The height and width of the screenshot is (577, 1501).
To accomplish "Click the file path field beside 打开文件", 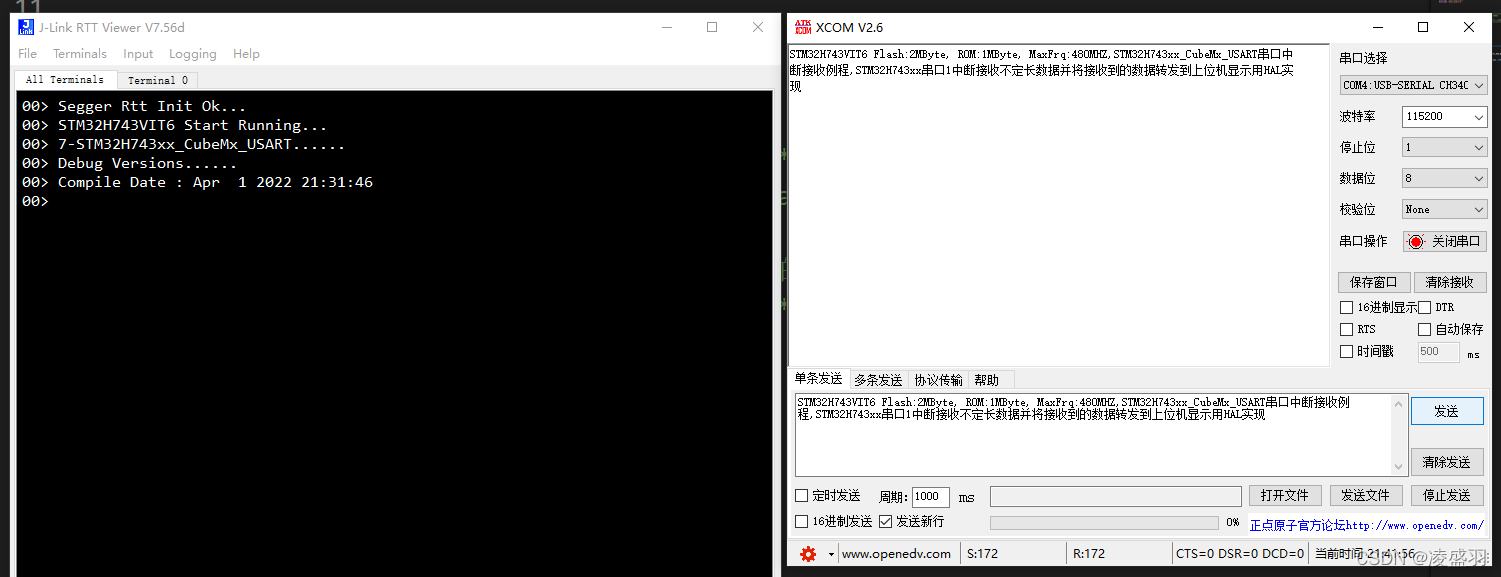I will click(x=1115, y=497).
